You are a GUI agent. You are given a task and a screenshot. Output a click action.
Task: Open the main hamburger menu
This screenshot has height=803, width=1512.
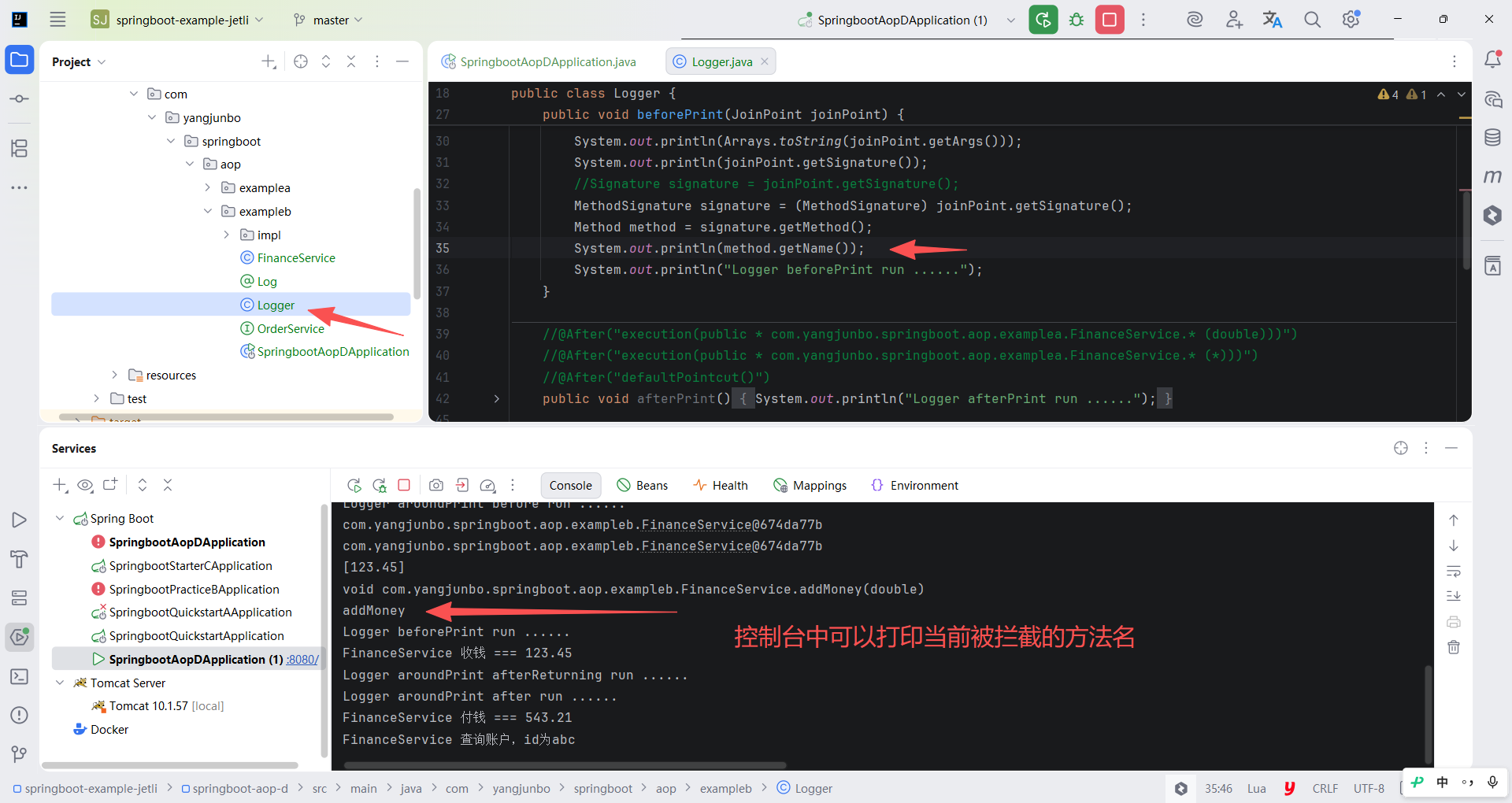57,20
